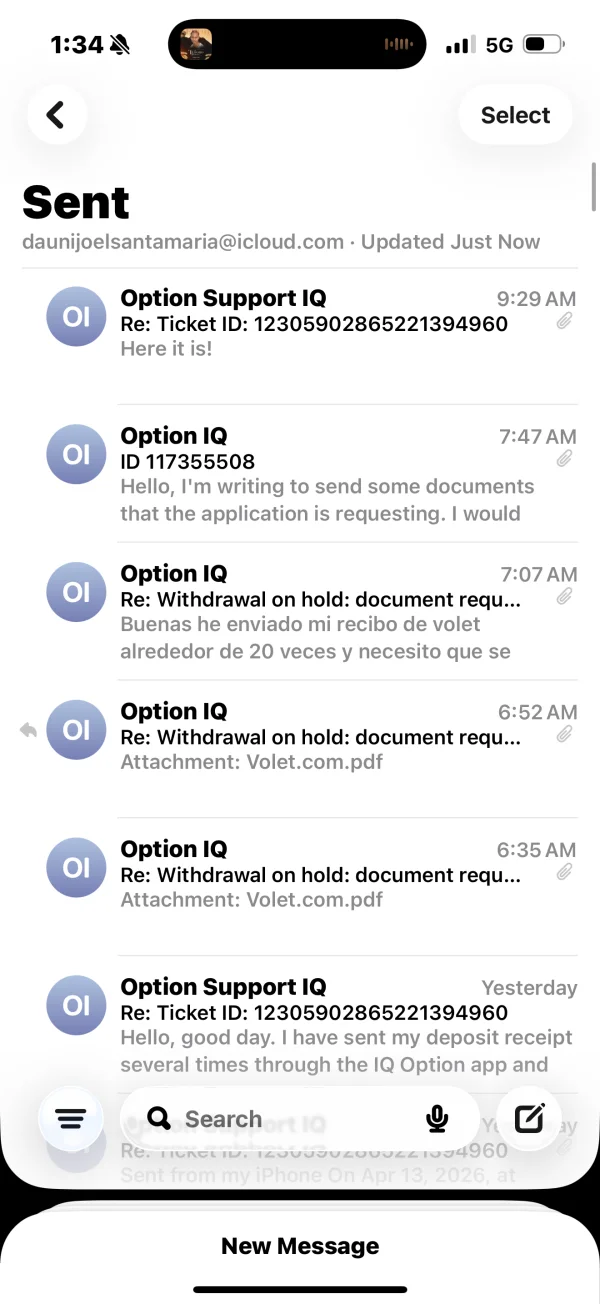This screenshot has height=1304, width=600.
Task: Click the scrollbar indicator on the right edge
Action: coord(594,186)
